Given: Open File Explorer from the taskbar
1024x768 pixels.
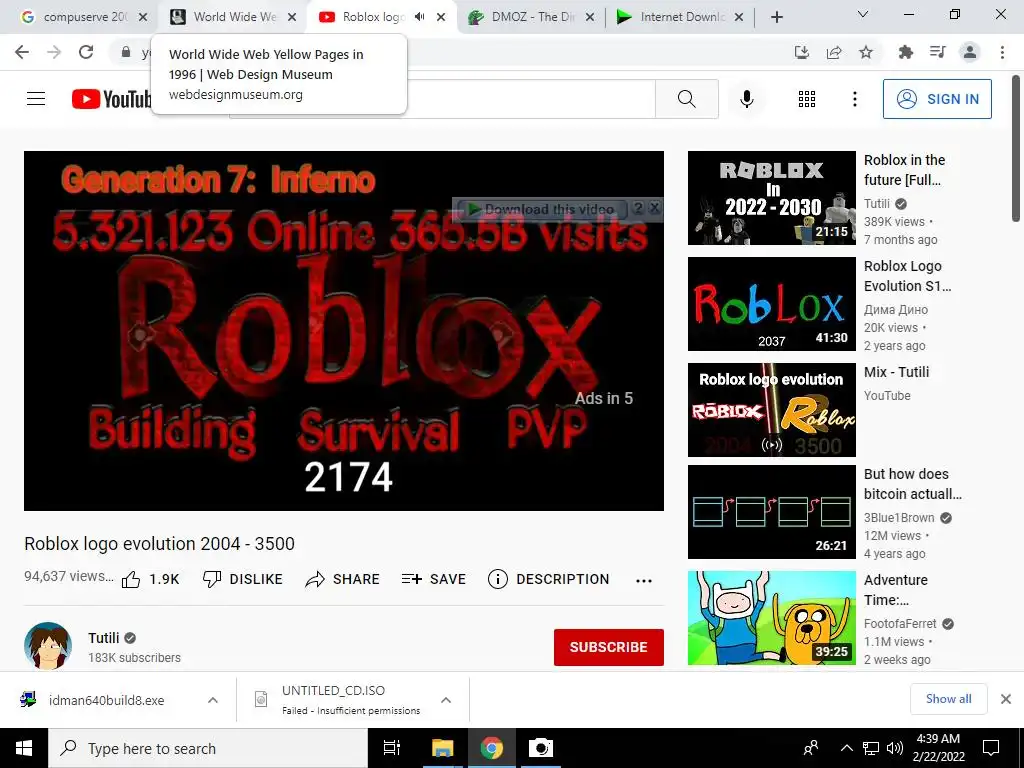Looking at the screenshot, I should tap(442, 748).
